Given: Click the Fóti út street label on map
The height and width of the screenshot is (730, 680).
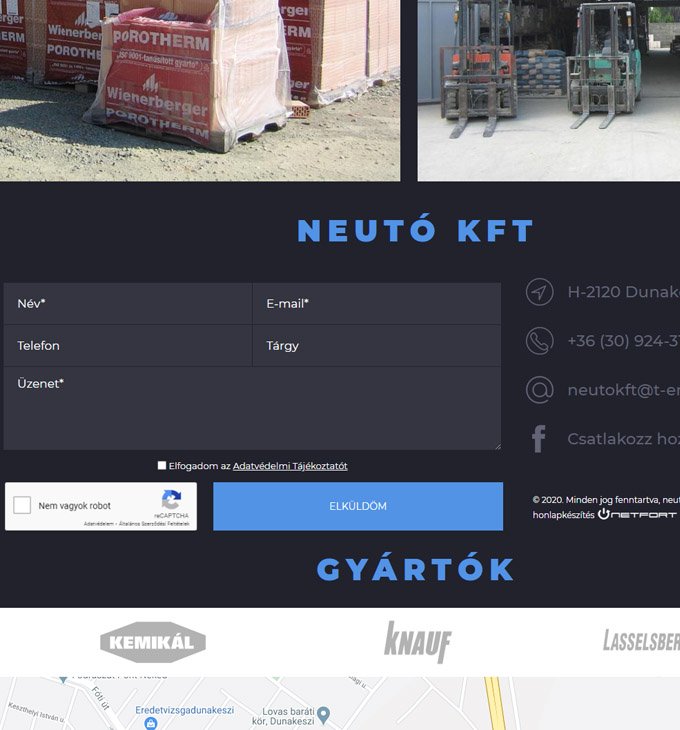Looking at the screenshot, I should [x=100, y=698].
